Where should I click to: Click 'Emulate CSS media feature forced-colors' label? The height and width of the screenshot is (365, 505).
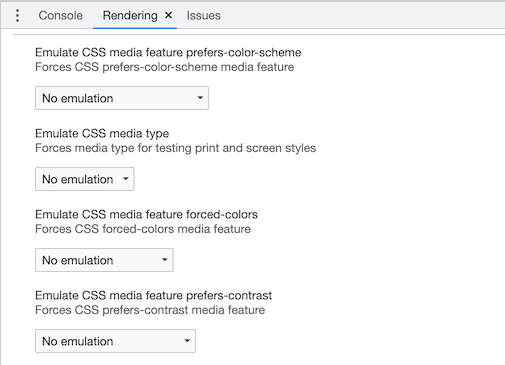click(146, 214)
